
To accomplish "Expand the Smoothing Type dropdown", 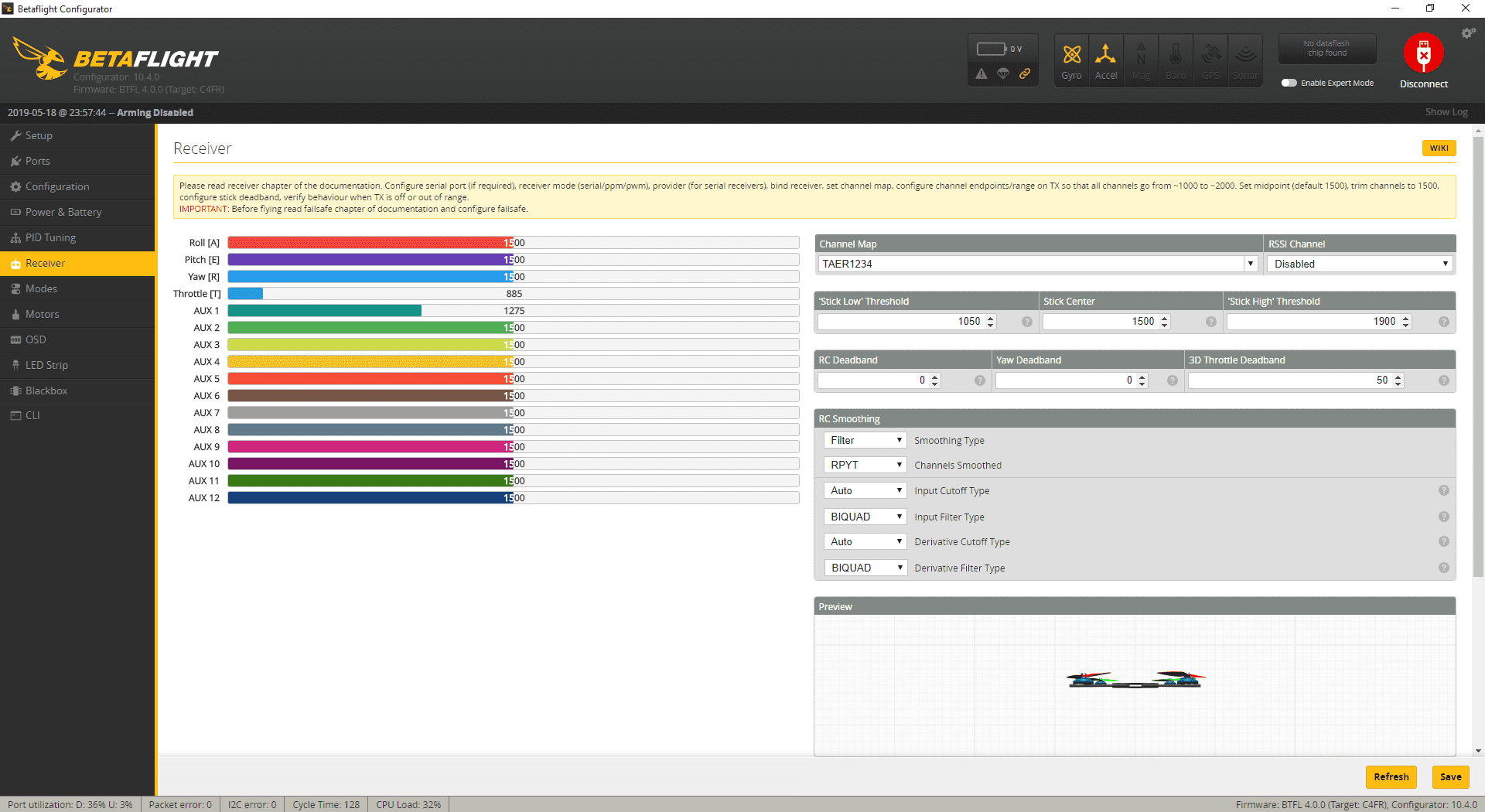I will (865, 440).
